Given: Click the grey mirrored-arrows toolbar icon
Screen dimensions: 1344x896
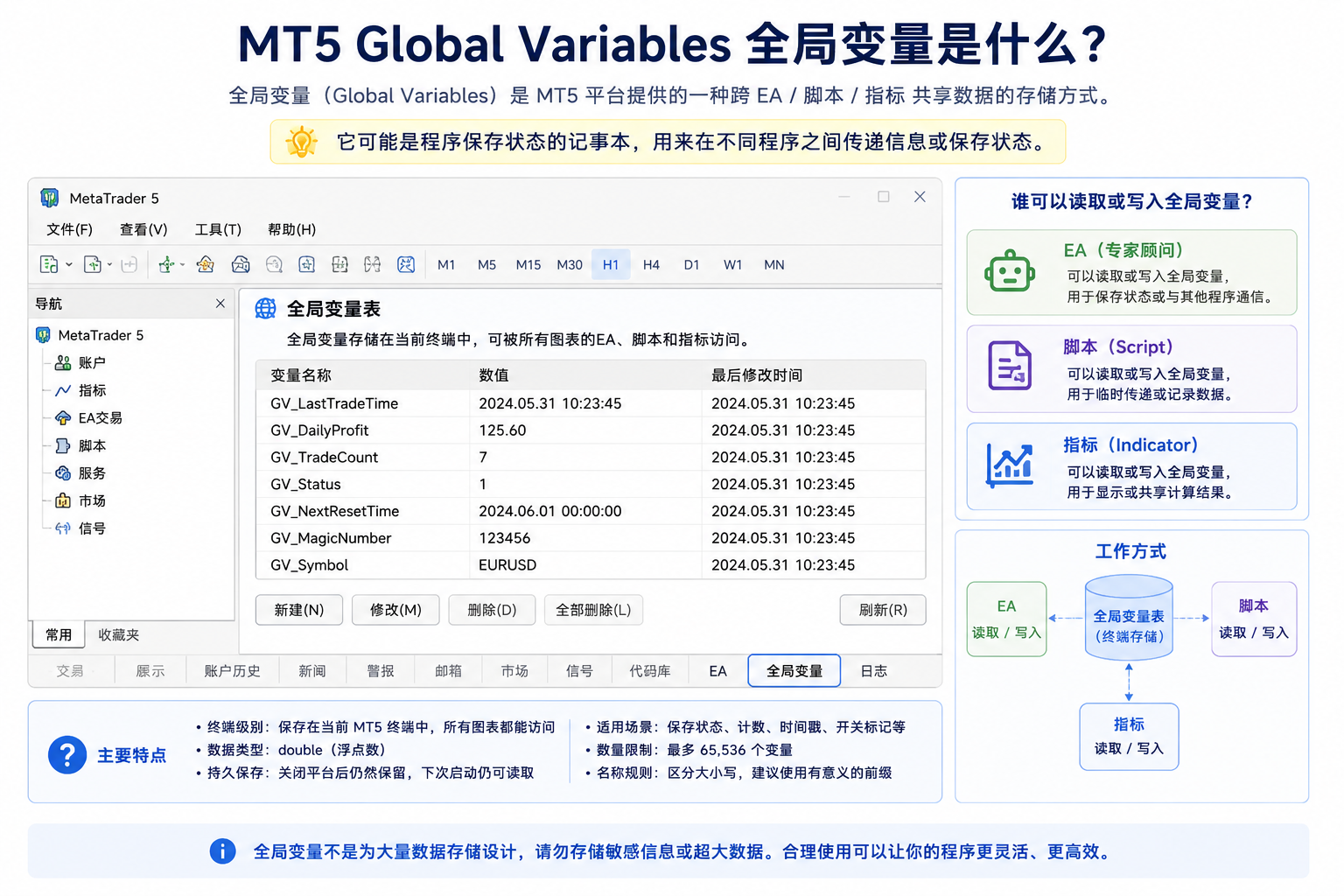Looking at the screenshot, I should click(x=373, y=264).
